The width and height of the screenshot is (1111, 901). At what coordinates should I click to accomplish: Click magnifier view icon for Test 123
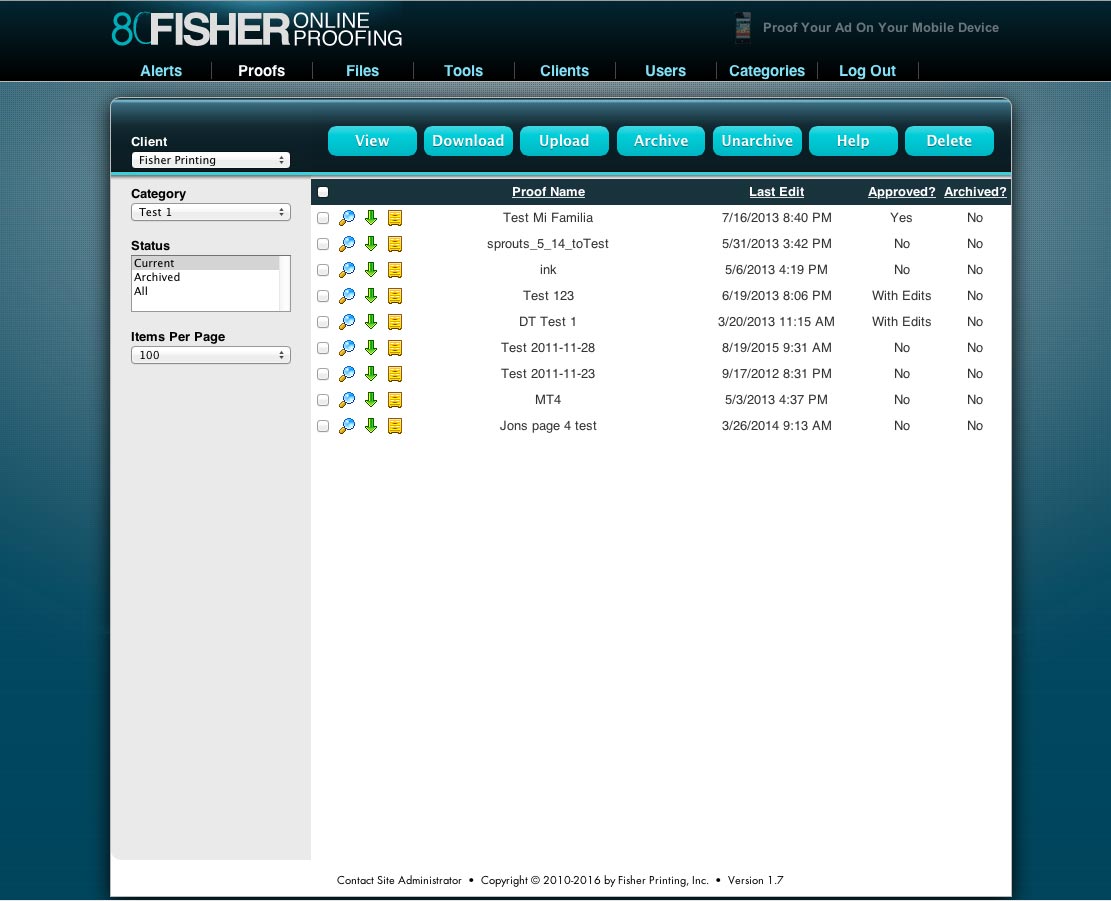(x=347, y=296)
